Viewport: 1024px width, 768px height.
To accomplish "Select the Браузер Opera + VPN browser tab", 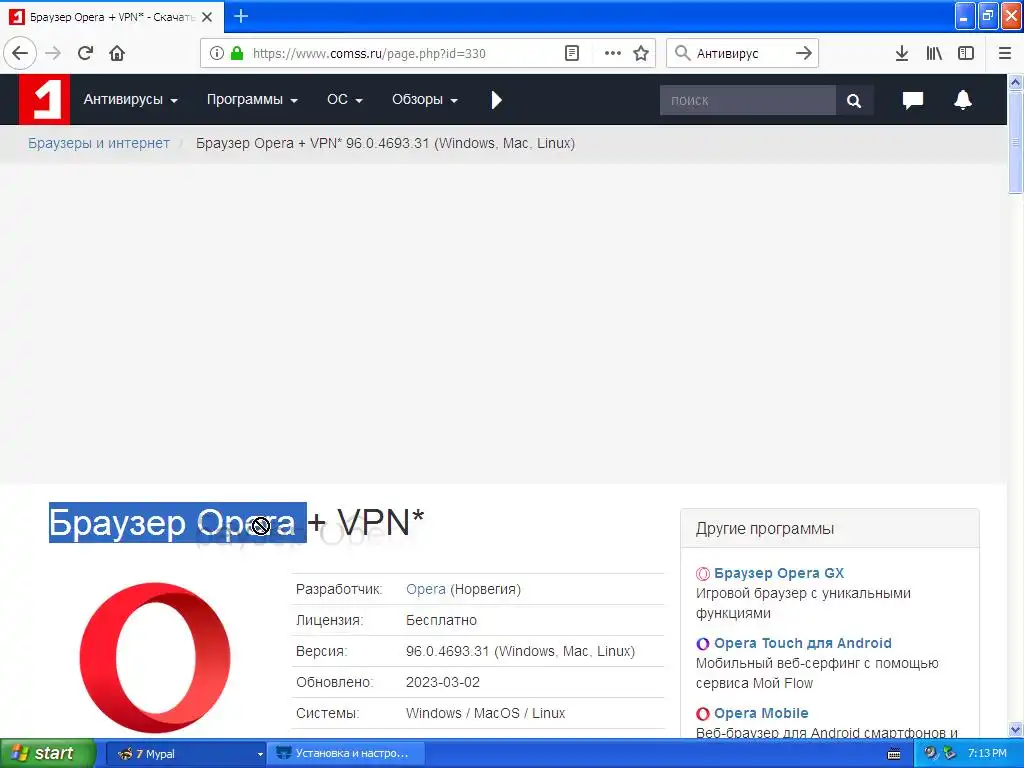I will [x=111, y=17].
